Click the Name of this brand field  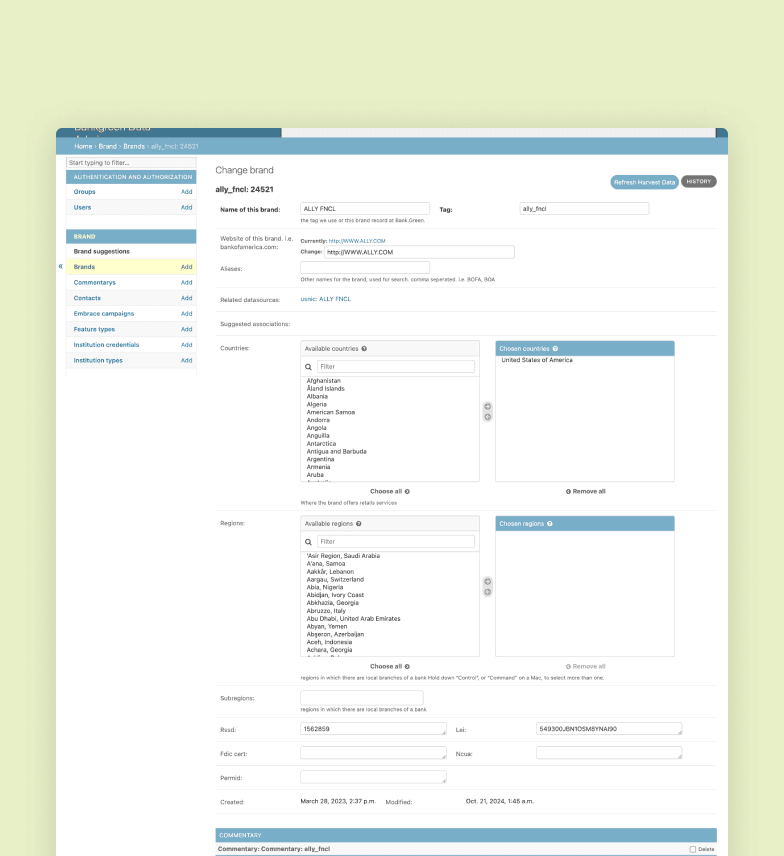(365, 209)
